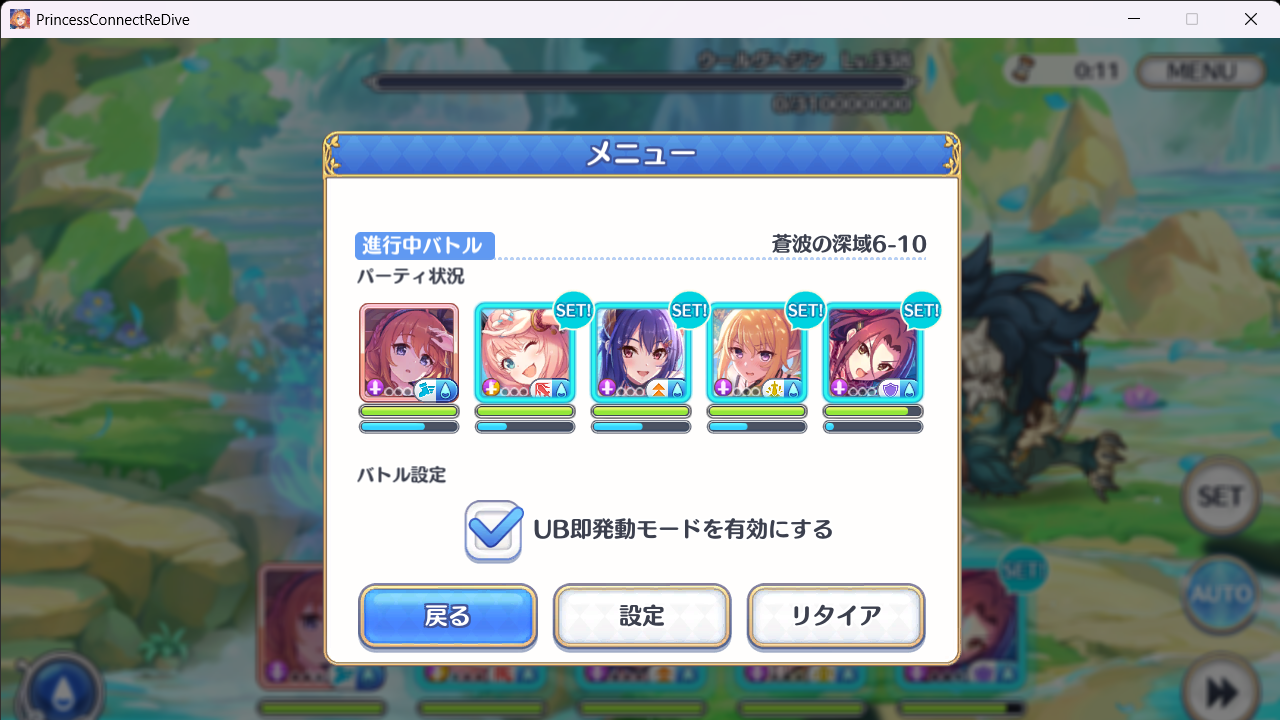1280x720 pixels.
Task: Click the first character's green HP bar
Action: point(409,411)
